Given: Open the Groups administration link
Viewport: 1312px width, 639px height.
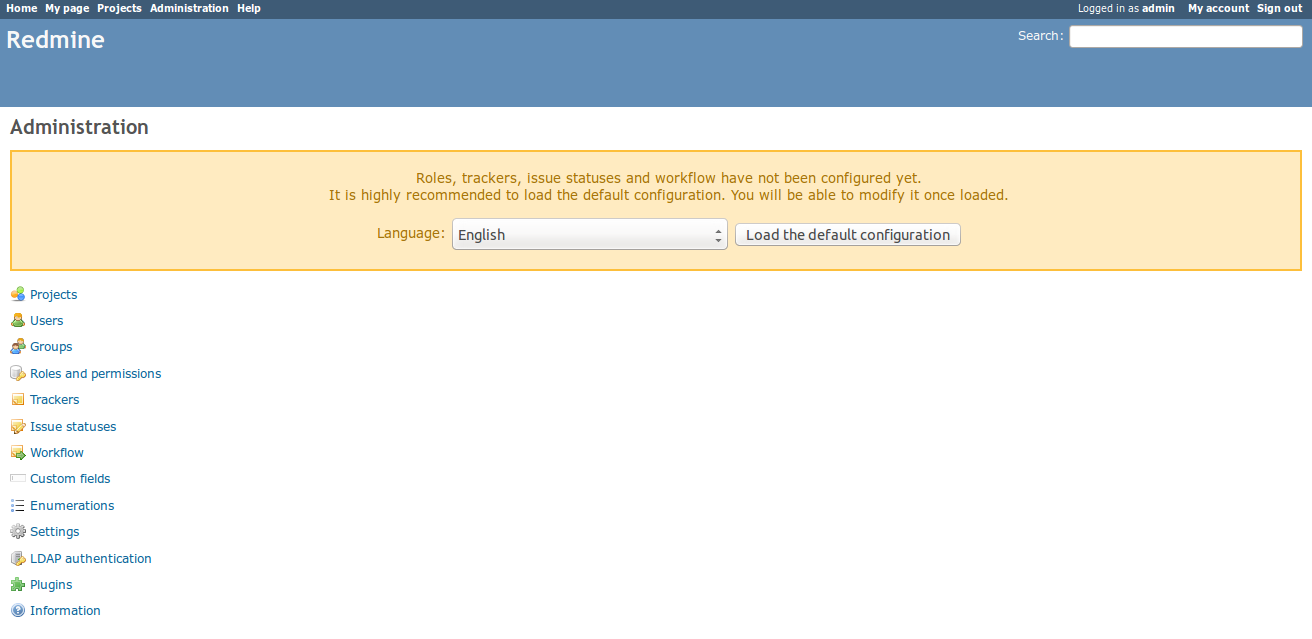Looking at the screenshot, I should [51, 346].
